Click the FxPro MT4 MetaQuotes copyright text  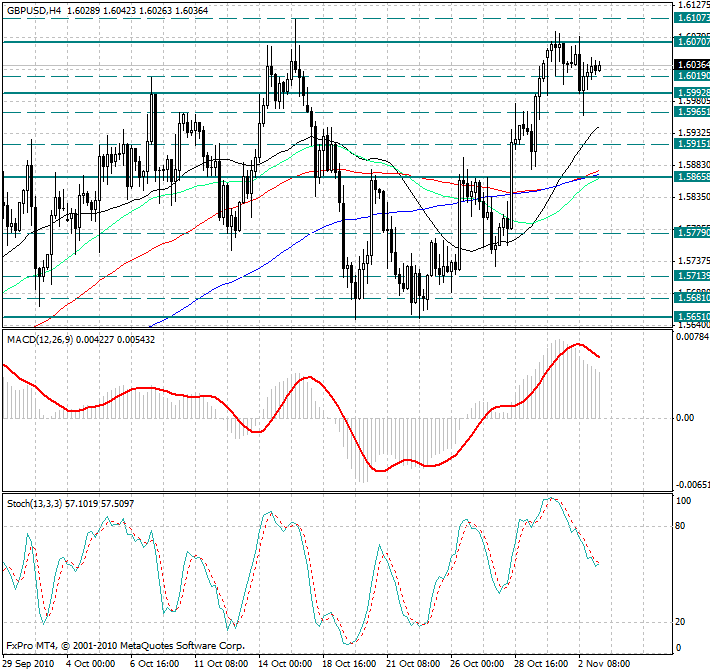click(125, 646)
